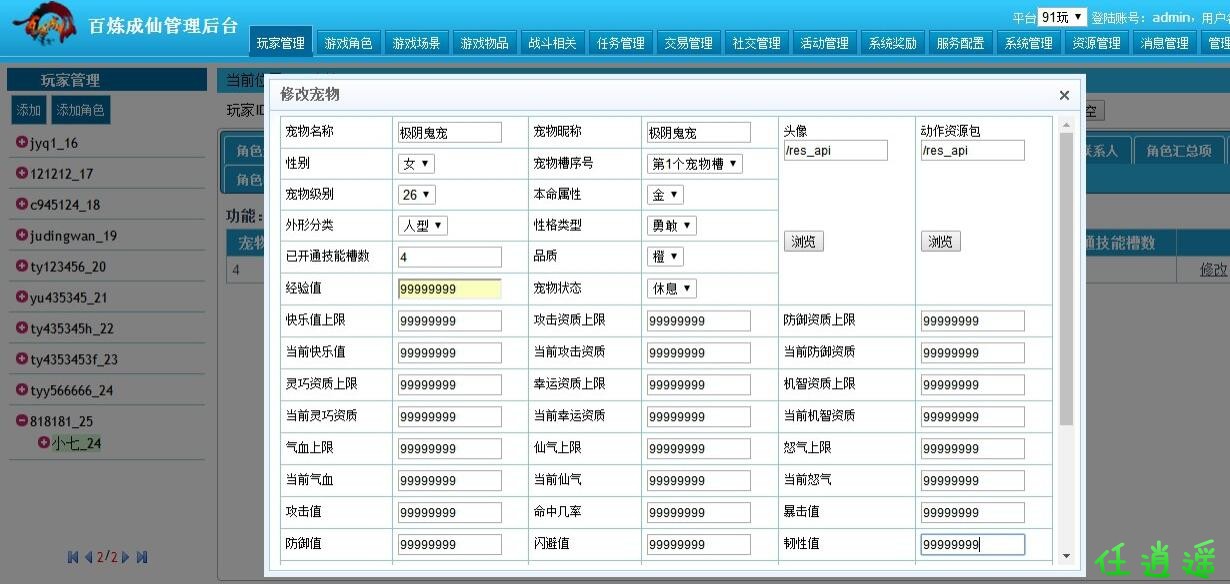Go to the first page of player list
Viewport: 1230px width, 584px height.
tap(73, 557)
